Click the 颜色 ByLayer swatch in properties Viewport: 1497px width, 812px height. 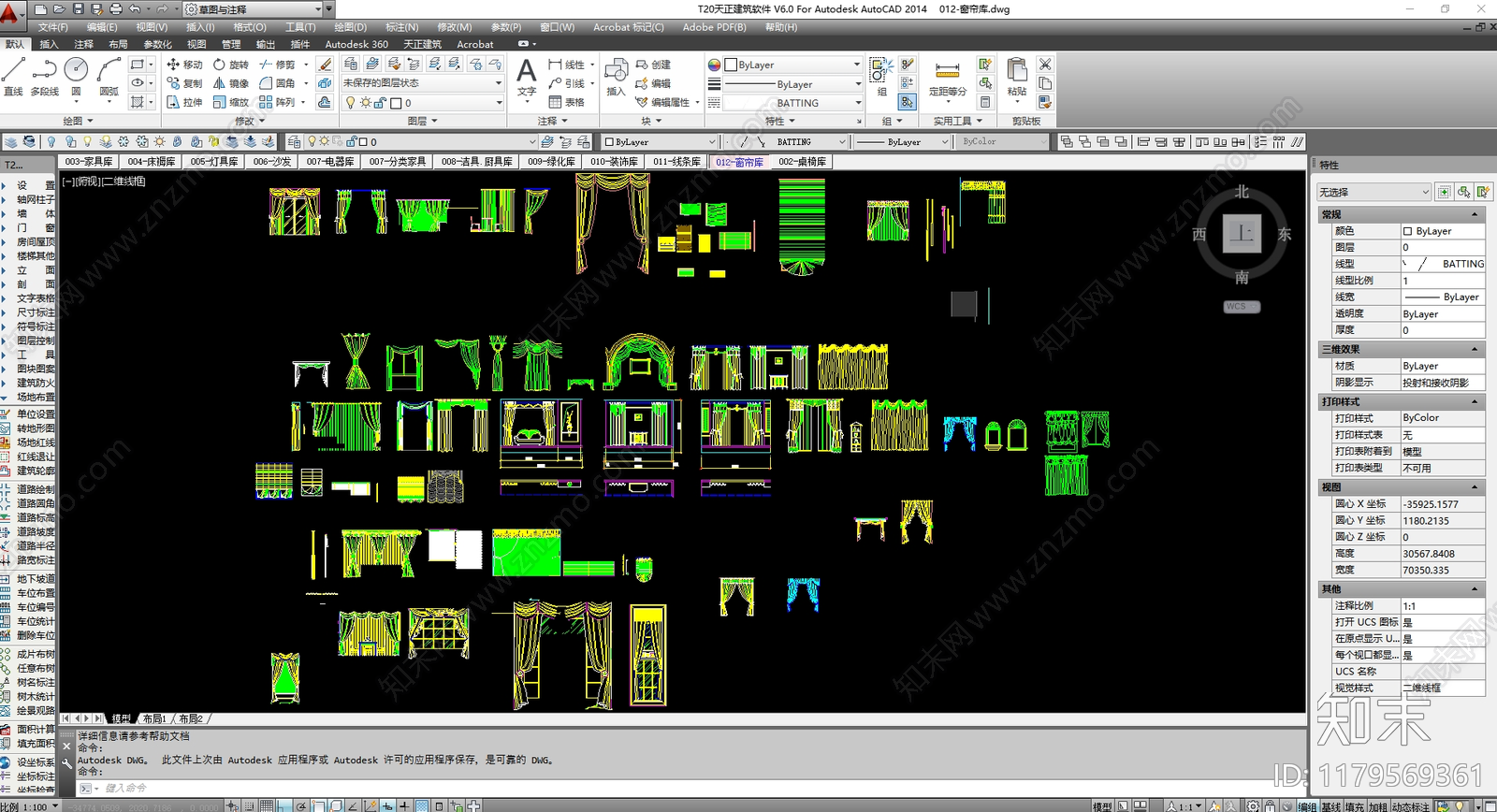1408,231
